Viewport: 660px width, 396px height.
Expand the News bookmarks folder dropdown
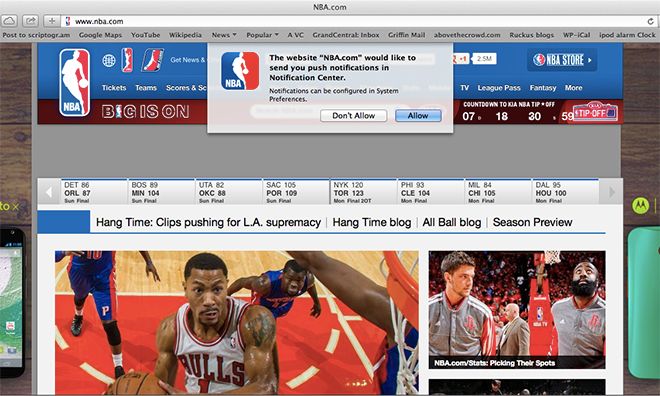(224, 35)
